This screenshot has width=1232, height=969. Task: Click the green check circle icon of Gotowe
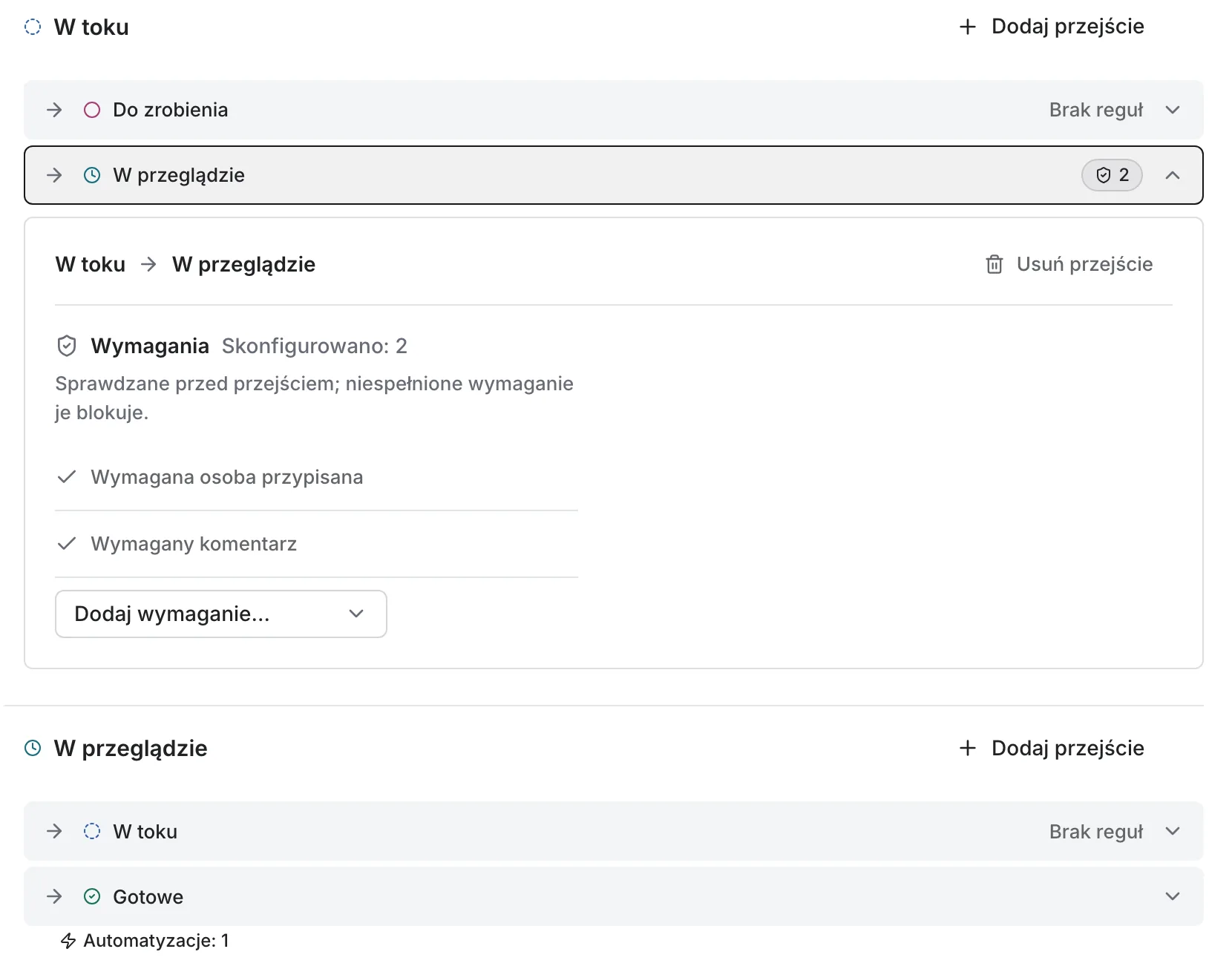click(92, 896)
